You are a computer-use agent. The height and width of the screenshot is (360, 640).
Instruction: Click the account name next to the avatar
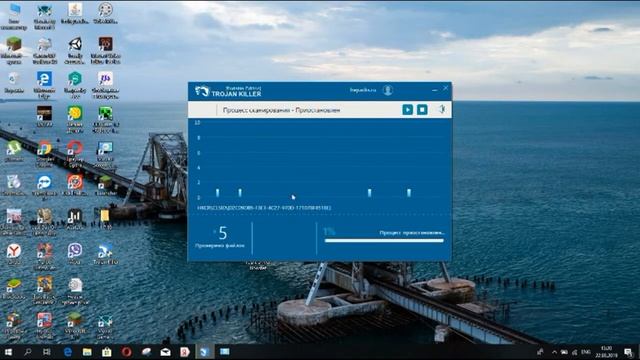[x=363, y=90]
